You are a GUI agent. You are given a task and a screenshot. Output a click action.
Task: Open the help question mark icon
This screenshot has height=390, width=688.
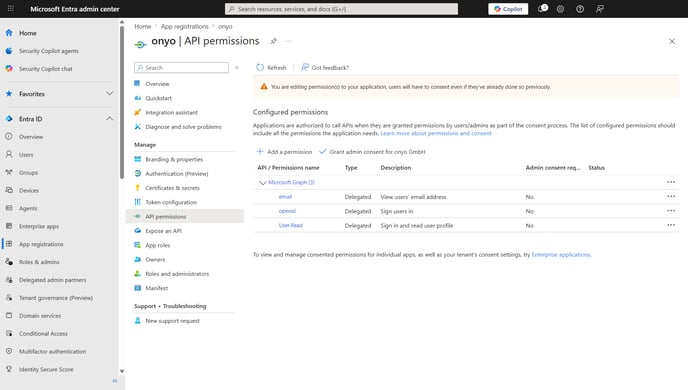point(580,9)
